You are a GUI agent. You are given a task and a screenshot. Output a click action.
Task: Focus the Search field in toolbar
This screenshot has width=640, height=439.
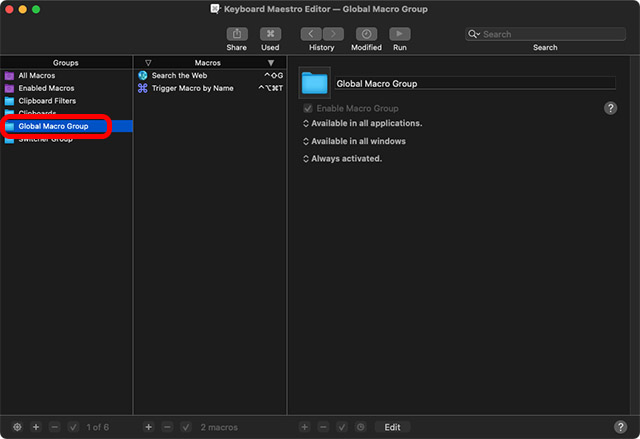[x=545, y=34]
